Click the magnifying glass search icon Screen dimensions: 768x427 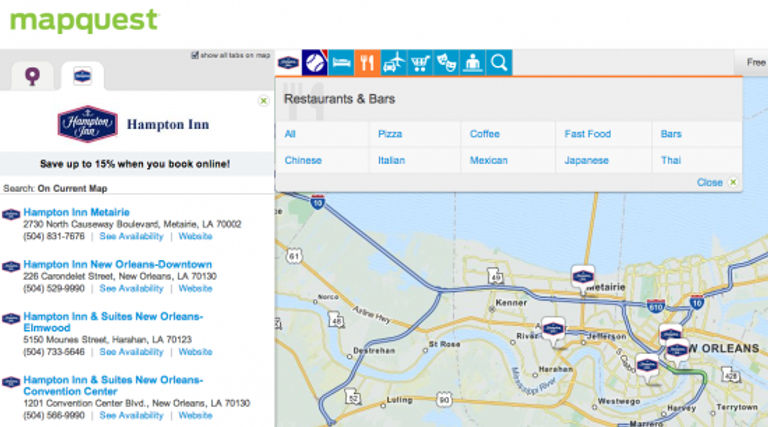499,63
